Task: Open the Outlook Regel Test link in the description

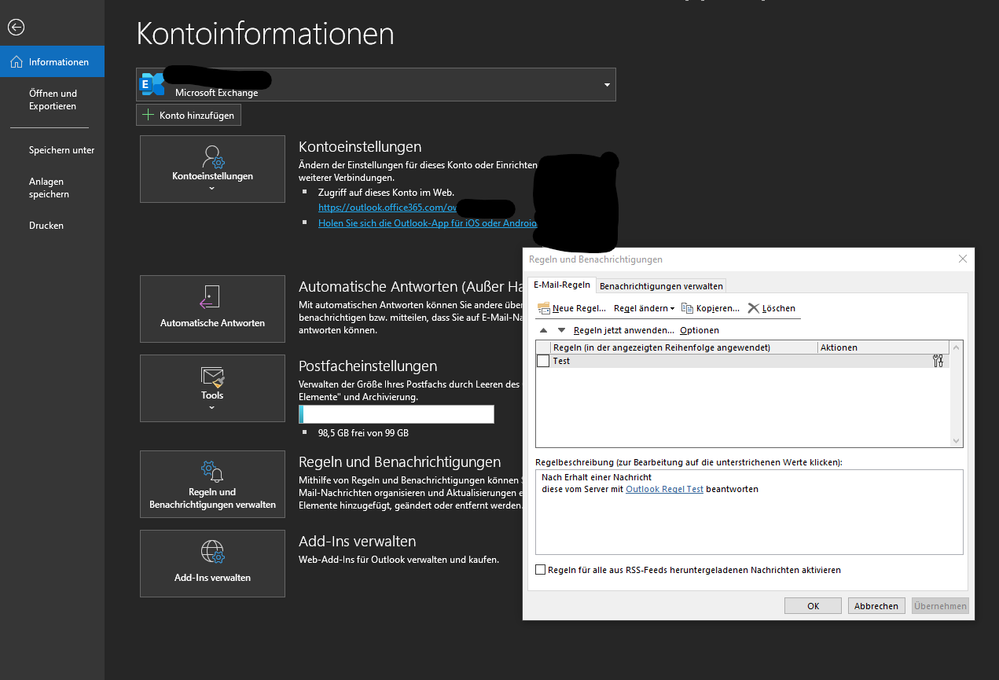Action: click(x=664, y=489)
